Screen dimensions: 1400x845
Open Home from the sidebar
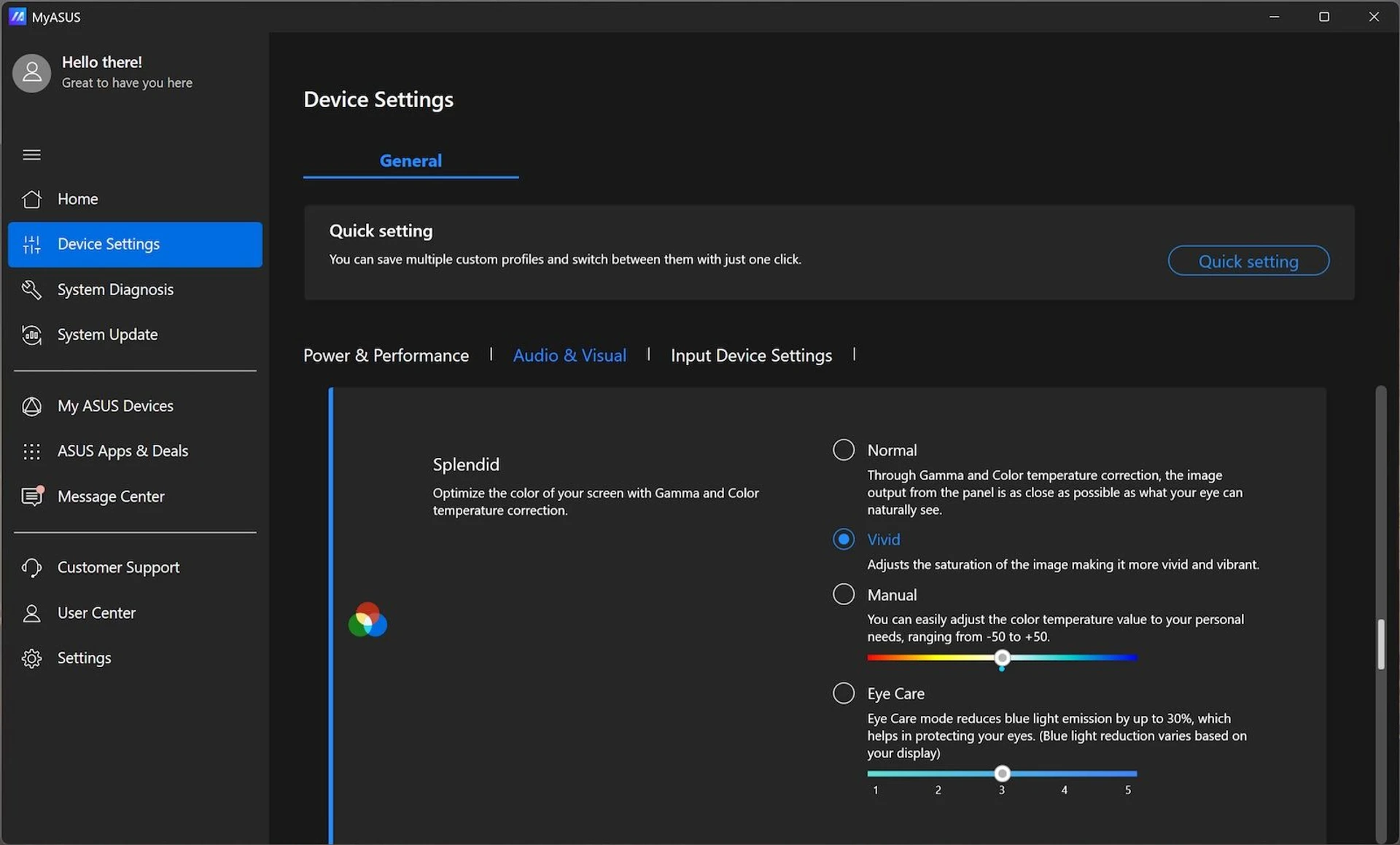pos(135,199)
